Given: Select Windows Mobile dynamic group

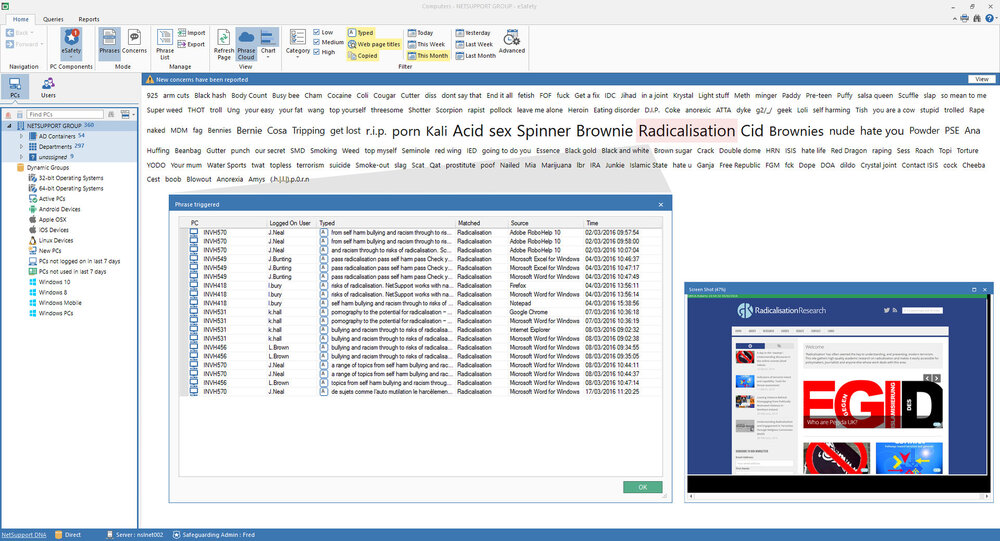Looking at the screenshot, I should pyautogui.click(x=55, y=303).
